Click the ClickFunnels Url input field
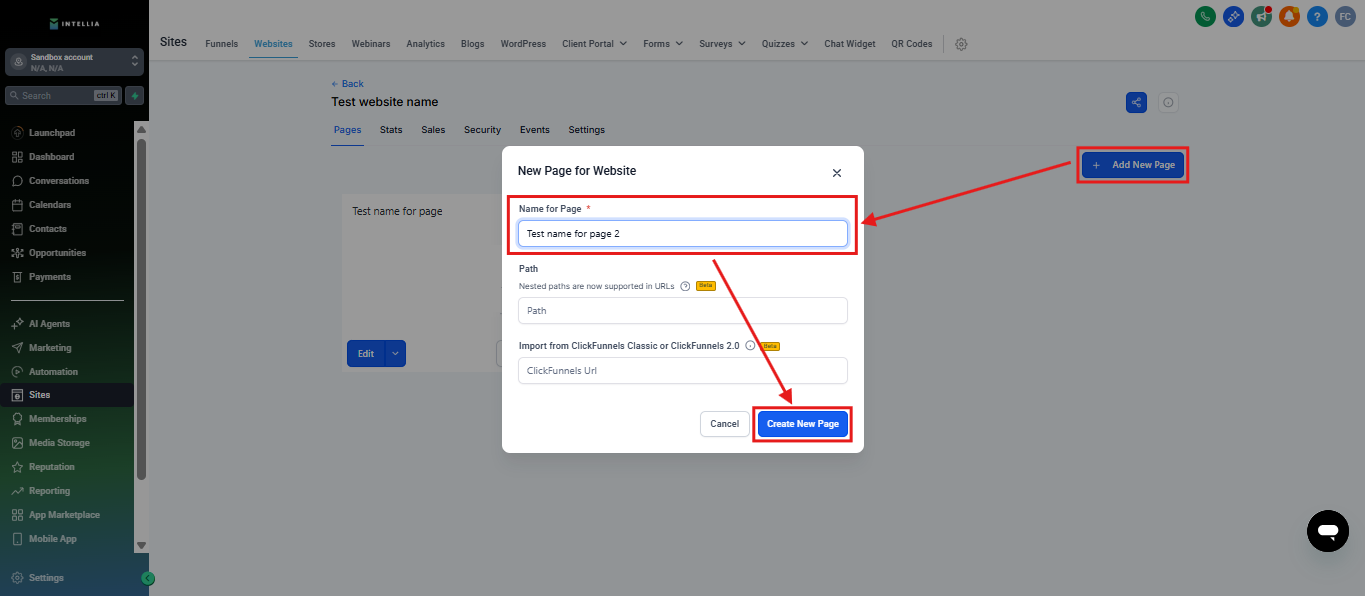Image resolution: width=1365 pixels, height=596 pixels. click(682, 371)
